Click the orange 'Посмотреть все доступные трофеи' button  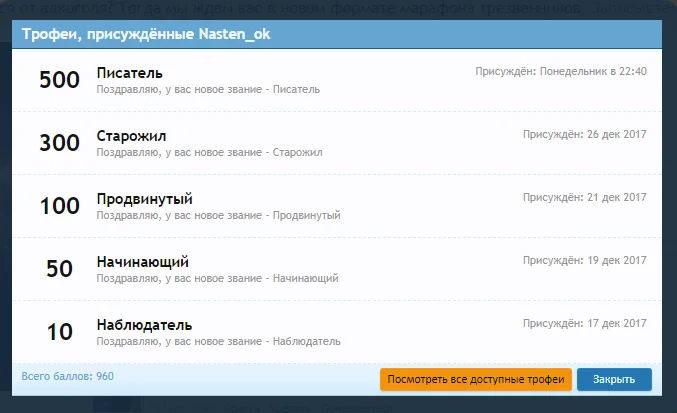point(476,379)
